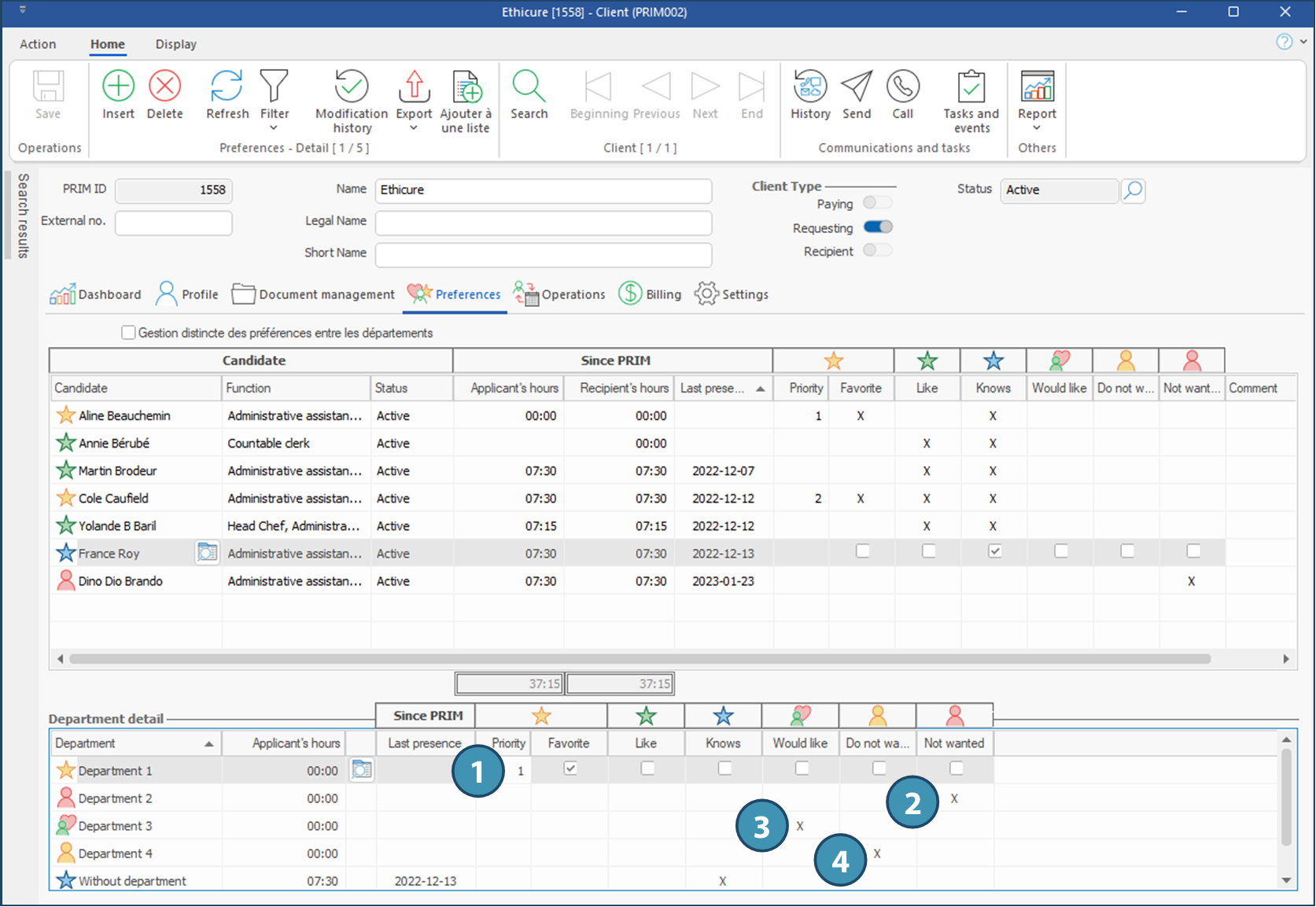The height and width of the screenshot is (907, 1316).
Task: Click the red Delete icon
Action: point(164,87)
